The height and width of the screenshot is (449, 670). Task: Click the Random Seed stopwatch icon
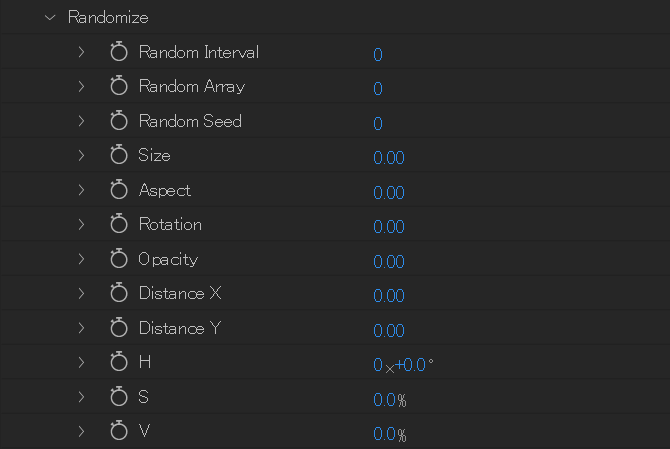[119, 121]
